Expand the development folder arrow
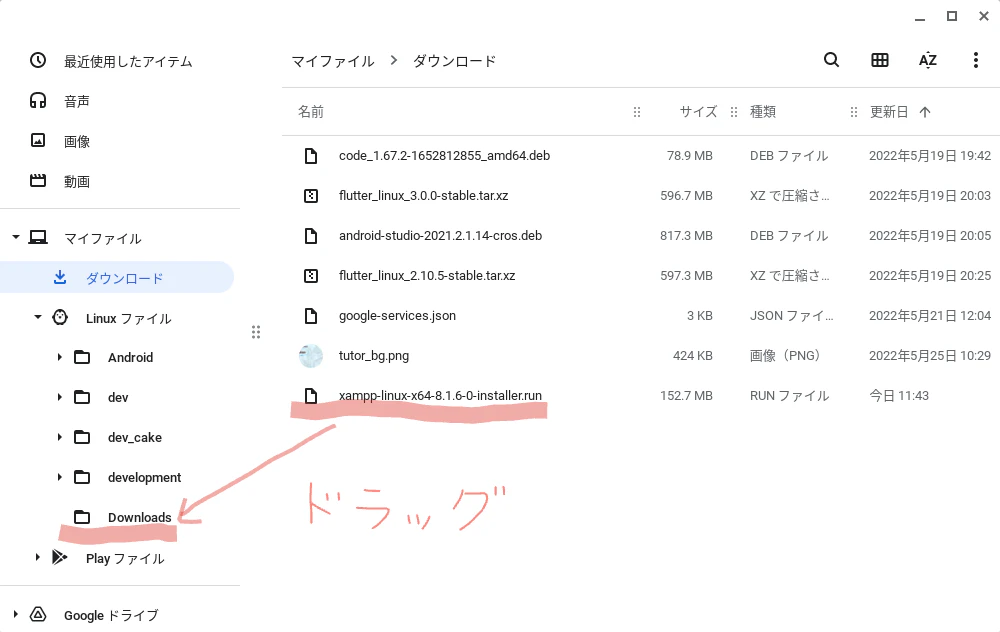This screenshot has width=1000, height=632. pos(59,477)
